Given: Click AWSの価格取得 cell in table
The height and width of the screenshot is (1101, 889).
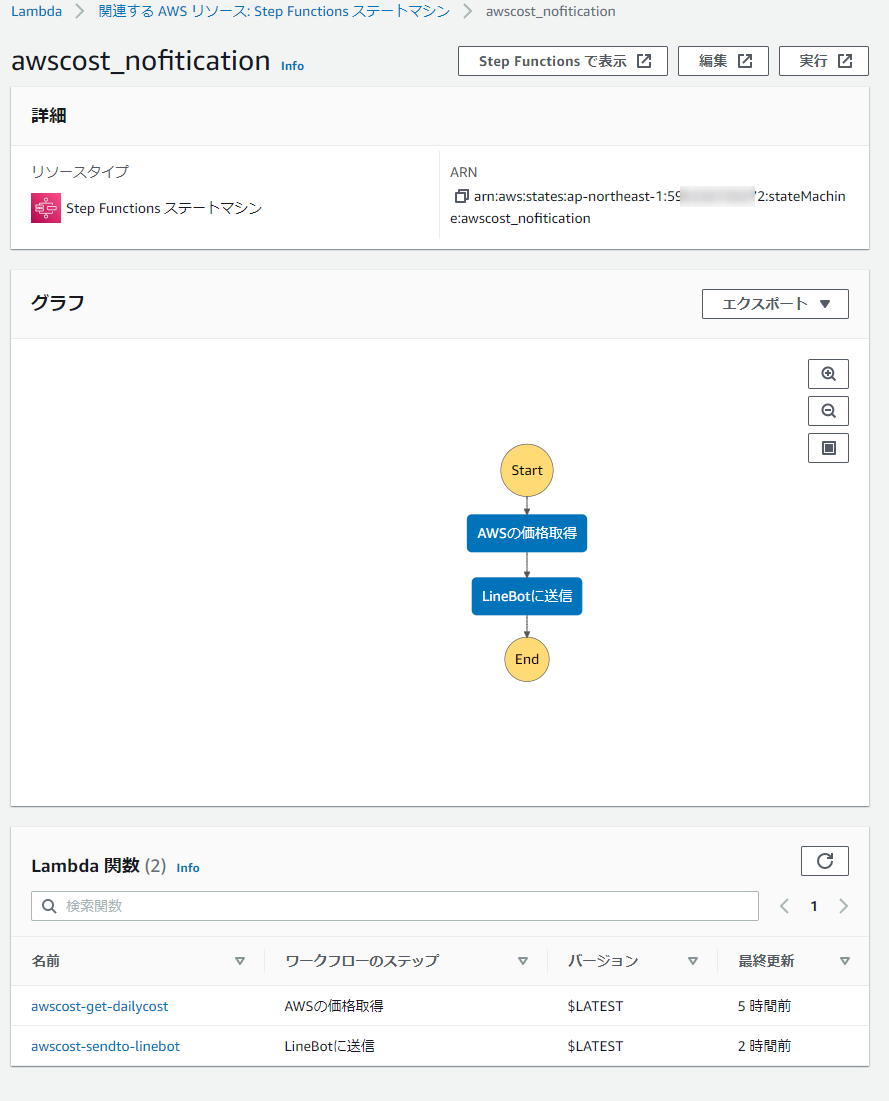Looking at the screenshot, I should click(x=334, y=1006).
